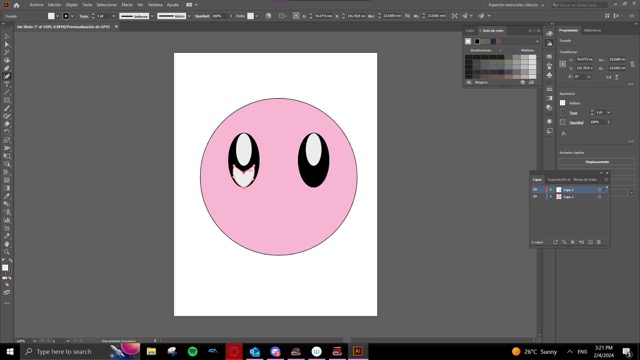
Task: Expand the Capa 1 layer
Action: [x=551, y=197]
